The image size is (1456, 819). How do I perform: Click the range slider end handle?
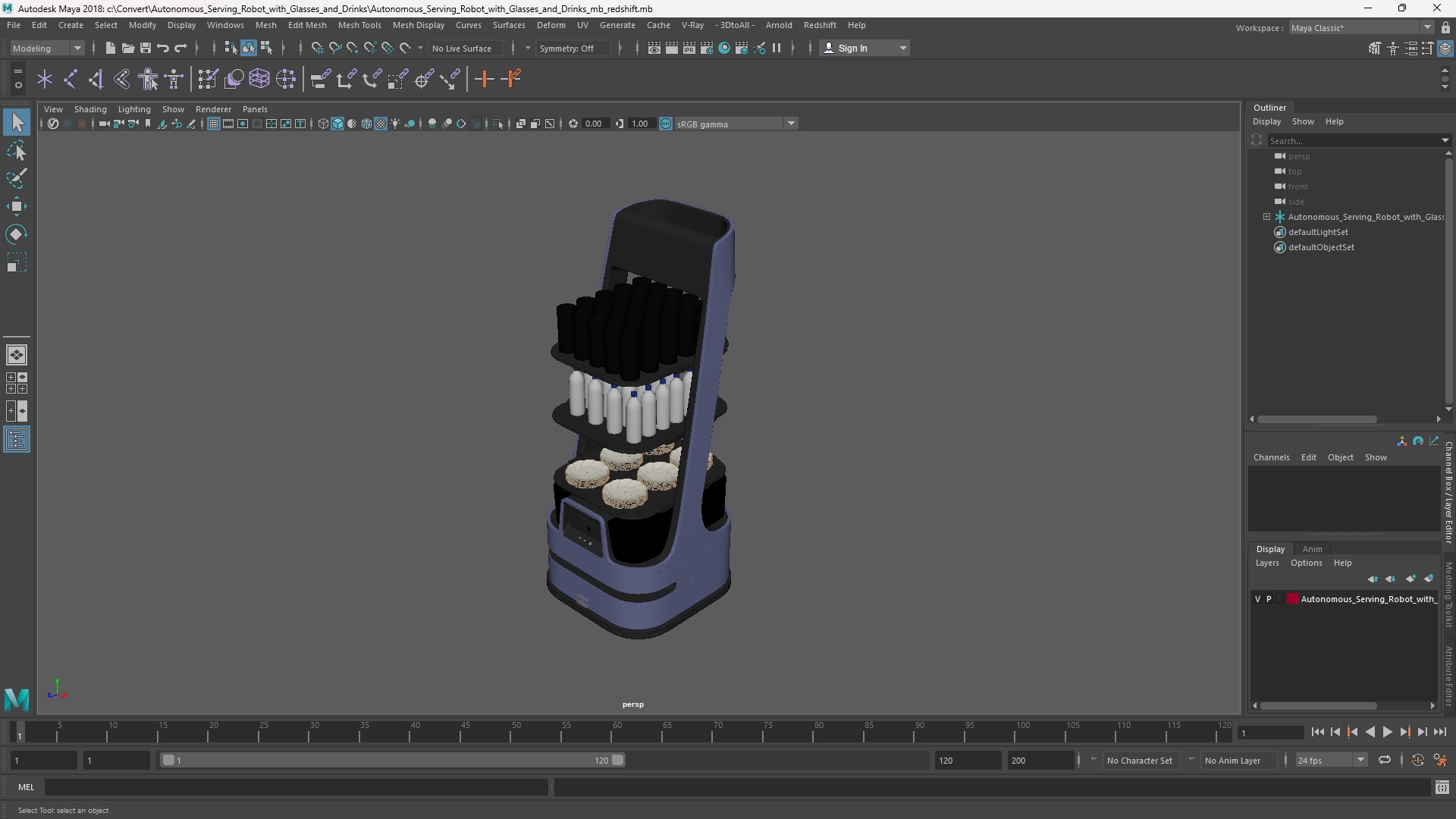pyautogui.click(x=618, y=760)
